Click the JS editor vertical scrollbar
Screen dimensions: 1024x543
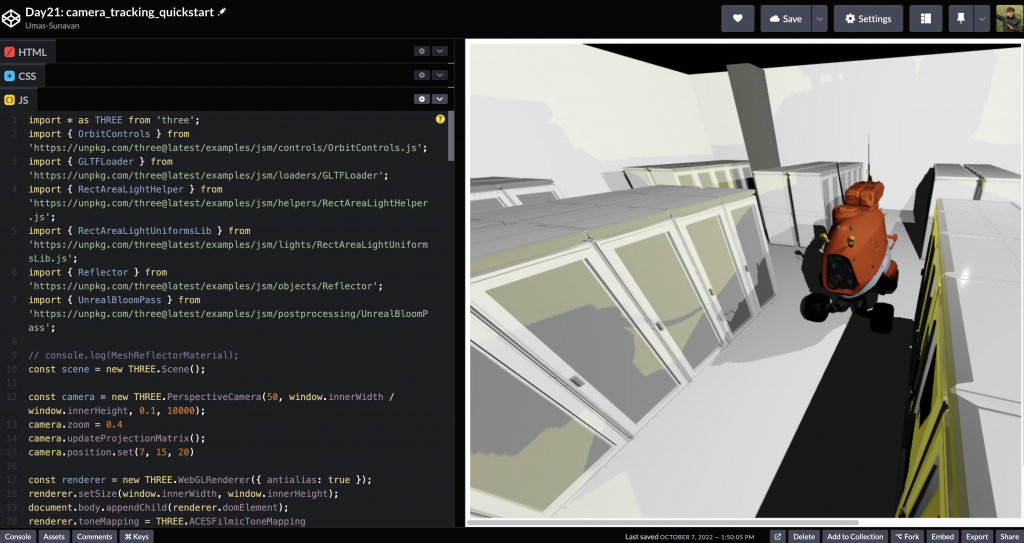(x=451, y=136)
